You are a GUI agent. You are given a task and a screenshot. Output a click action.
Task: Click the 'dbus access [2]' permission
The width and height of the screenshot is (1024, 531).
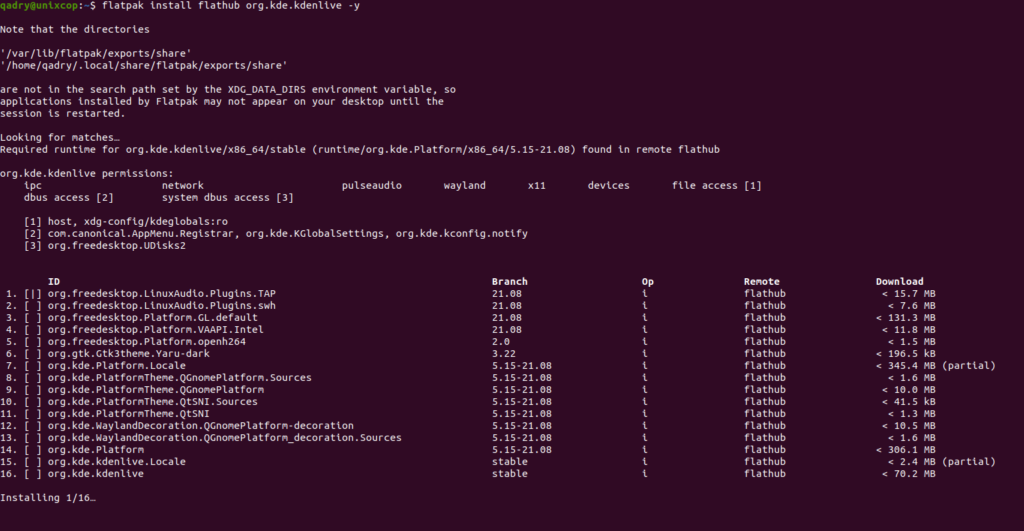(x=69, y=197)
